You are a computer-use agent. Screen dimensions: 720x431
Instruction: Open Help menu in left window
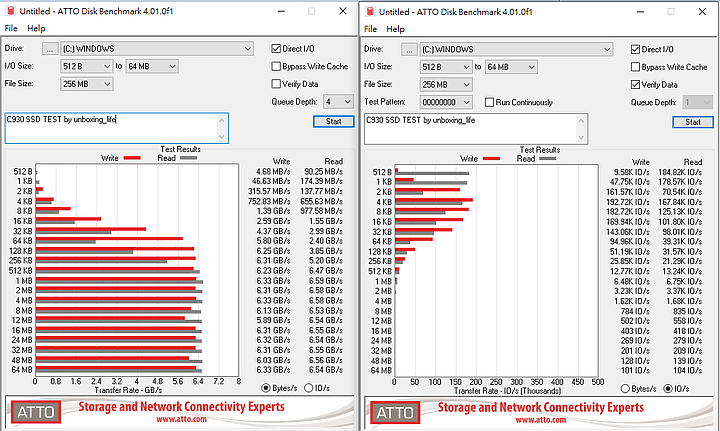36,28
